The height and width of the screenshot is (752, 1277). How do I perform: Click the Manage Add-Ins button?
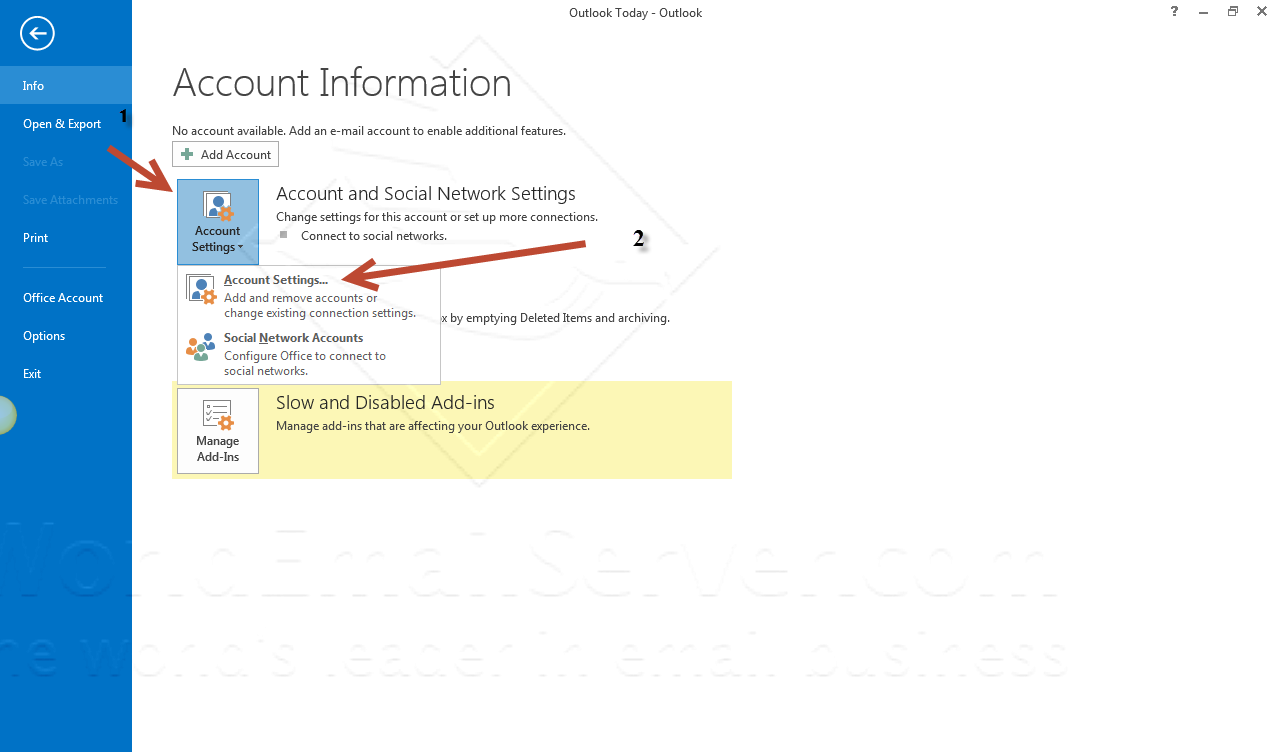pos(218,431)
